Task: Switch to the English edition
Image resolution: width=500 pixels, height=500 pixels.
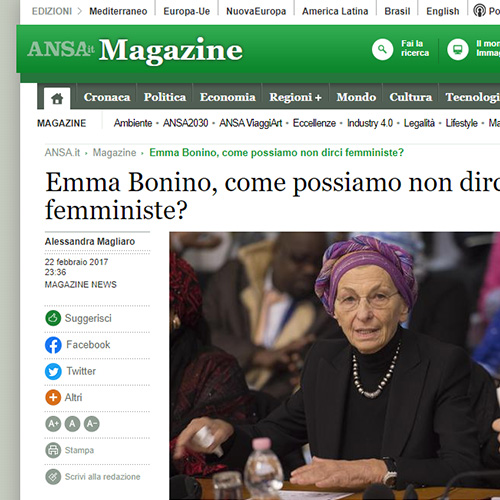Action: click(x=443, y=11)
